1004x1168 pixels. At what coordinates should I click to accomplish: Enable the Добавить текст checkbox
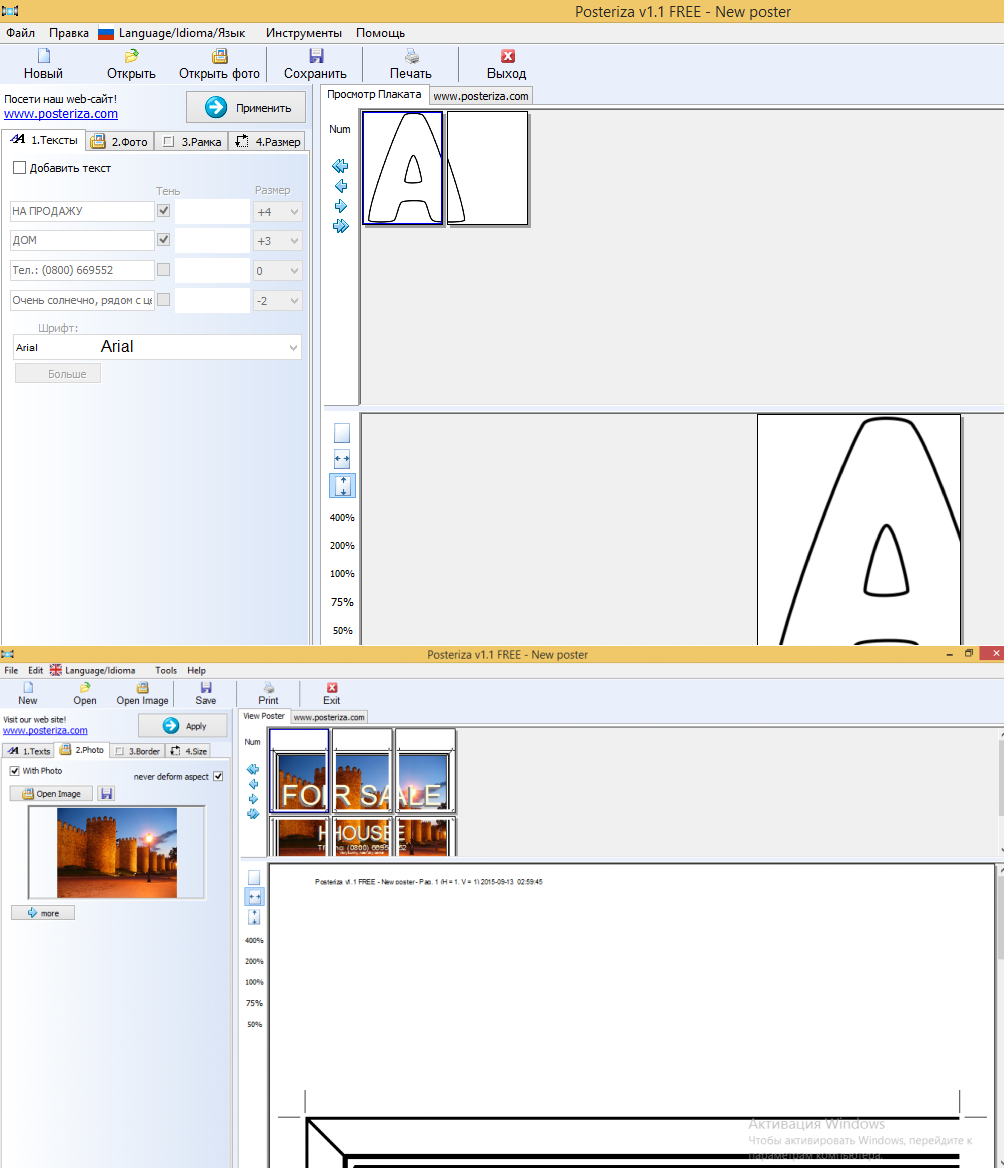pyautogui.click(x=19, y=168)
